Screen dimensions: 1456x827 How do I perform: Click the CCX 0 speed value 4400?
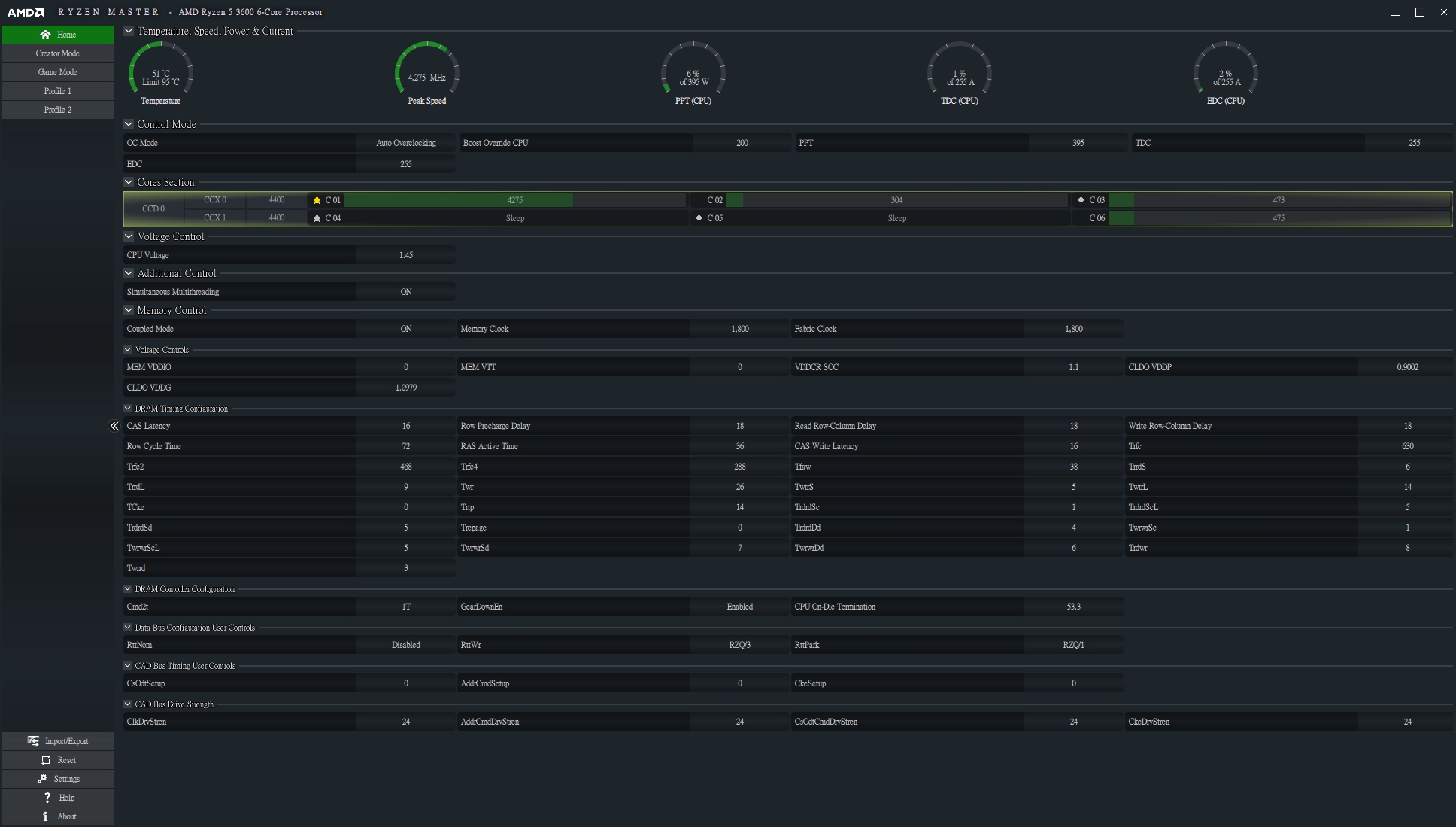pyautogui.click(x=277, y=200)
